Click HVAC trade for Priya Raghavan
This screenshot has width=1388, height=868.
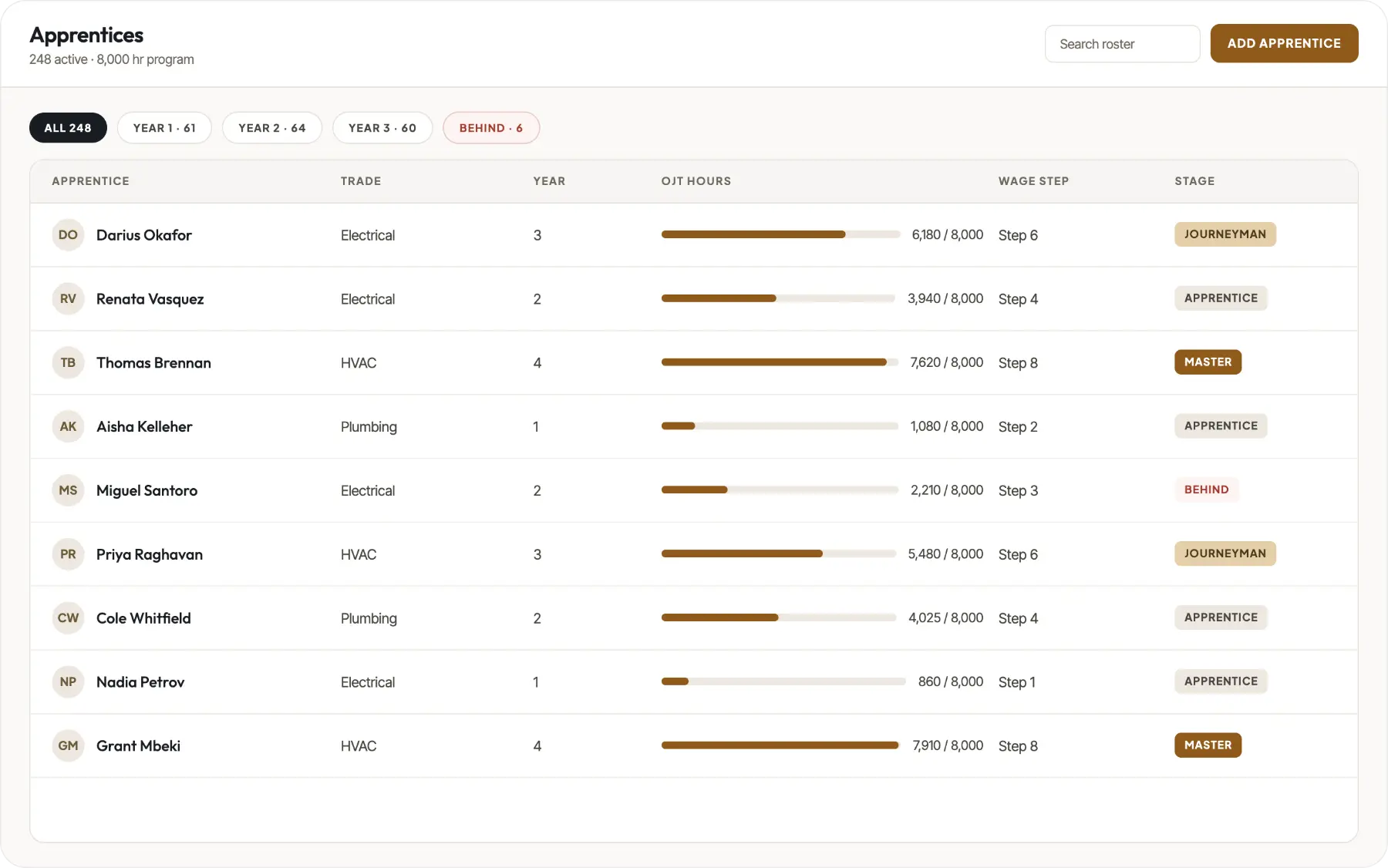coord(359,554)
